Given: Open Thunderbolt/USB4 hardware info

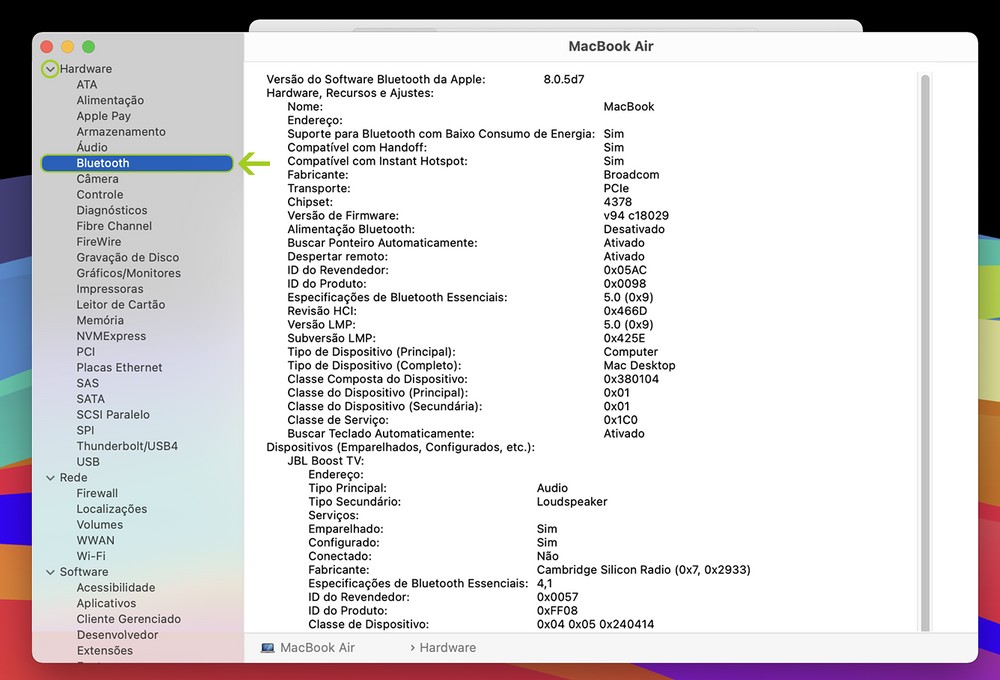Looking at the screenshot, I should (x=127, y=446).
